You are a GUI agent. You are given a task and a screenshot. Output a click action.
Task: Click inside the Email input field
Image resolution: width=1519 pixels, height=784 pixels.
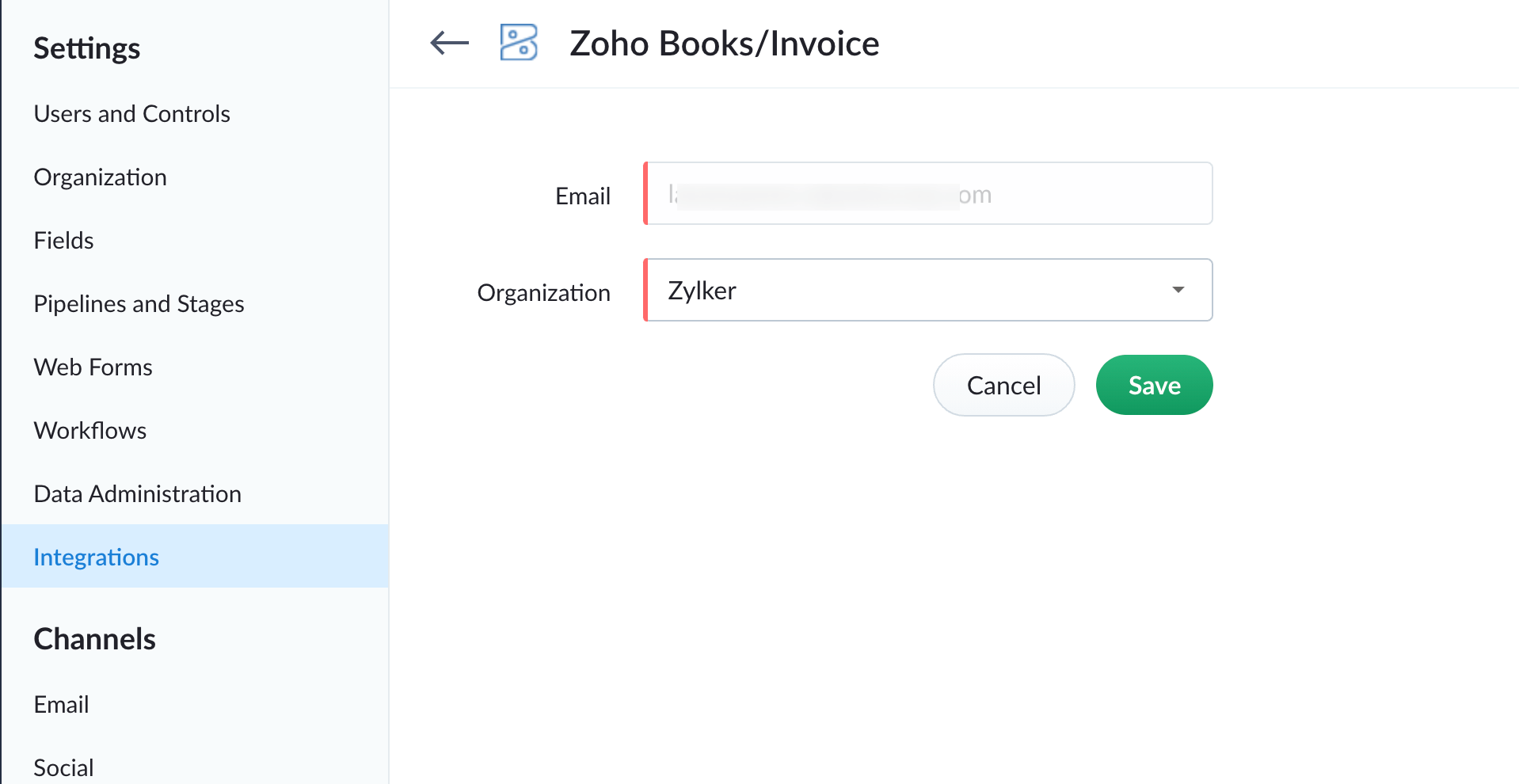(927, 193)
